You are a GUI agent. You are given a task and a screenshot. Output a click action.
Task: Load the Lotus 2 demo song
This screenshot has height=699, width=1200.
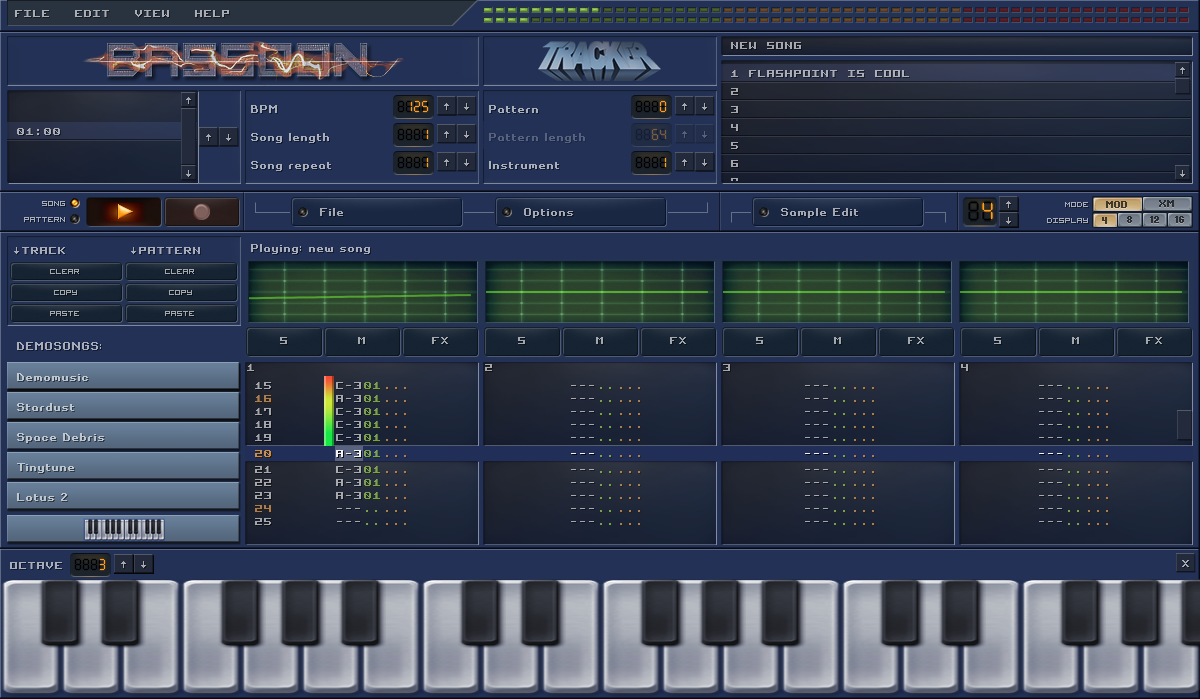point(123,497)
